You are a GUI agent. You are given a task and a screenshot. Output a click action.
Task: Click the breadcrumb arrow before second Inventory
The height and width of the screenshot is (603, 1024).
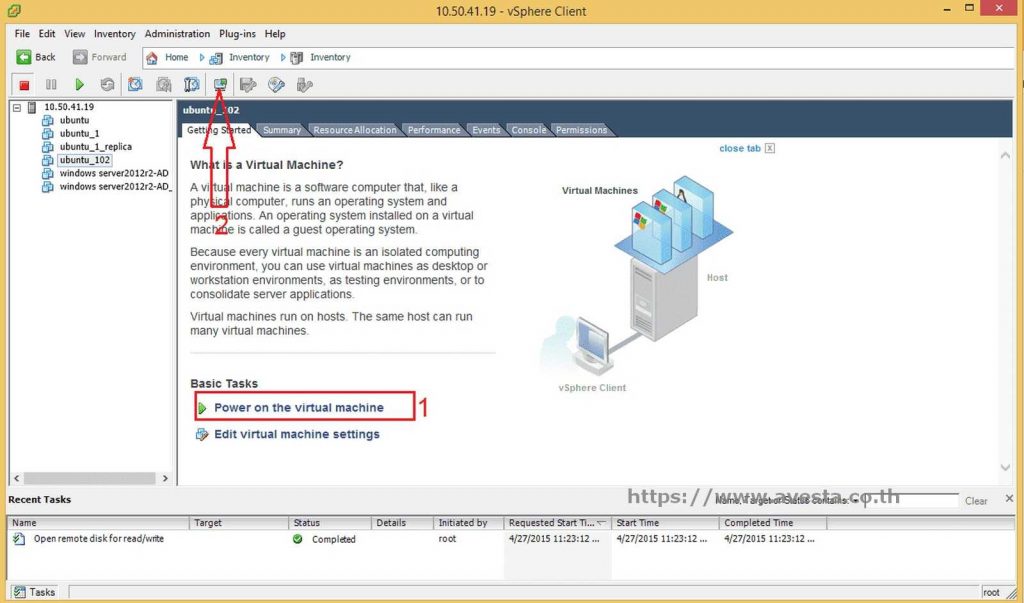coord(283,57)
